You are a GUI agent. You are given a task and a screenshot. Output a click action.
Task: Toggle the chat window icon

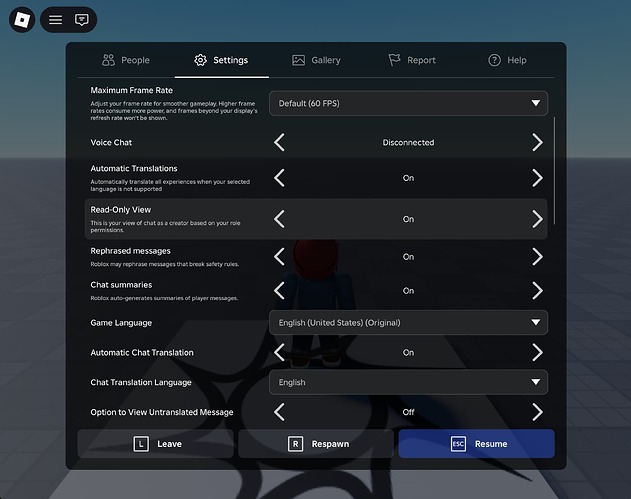(82, 20)
